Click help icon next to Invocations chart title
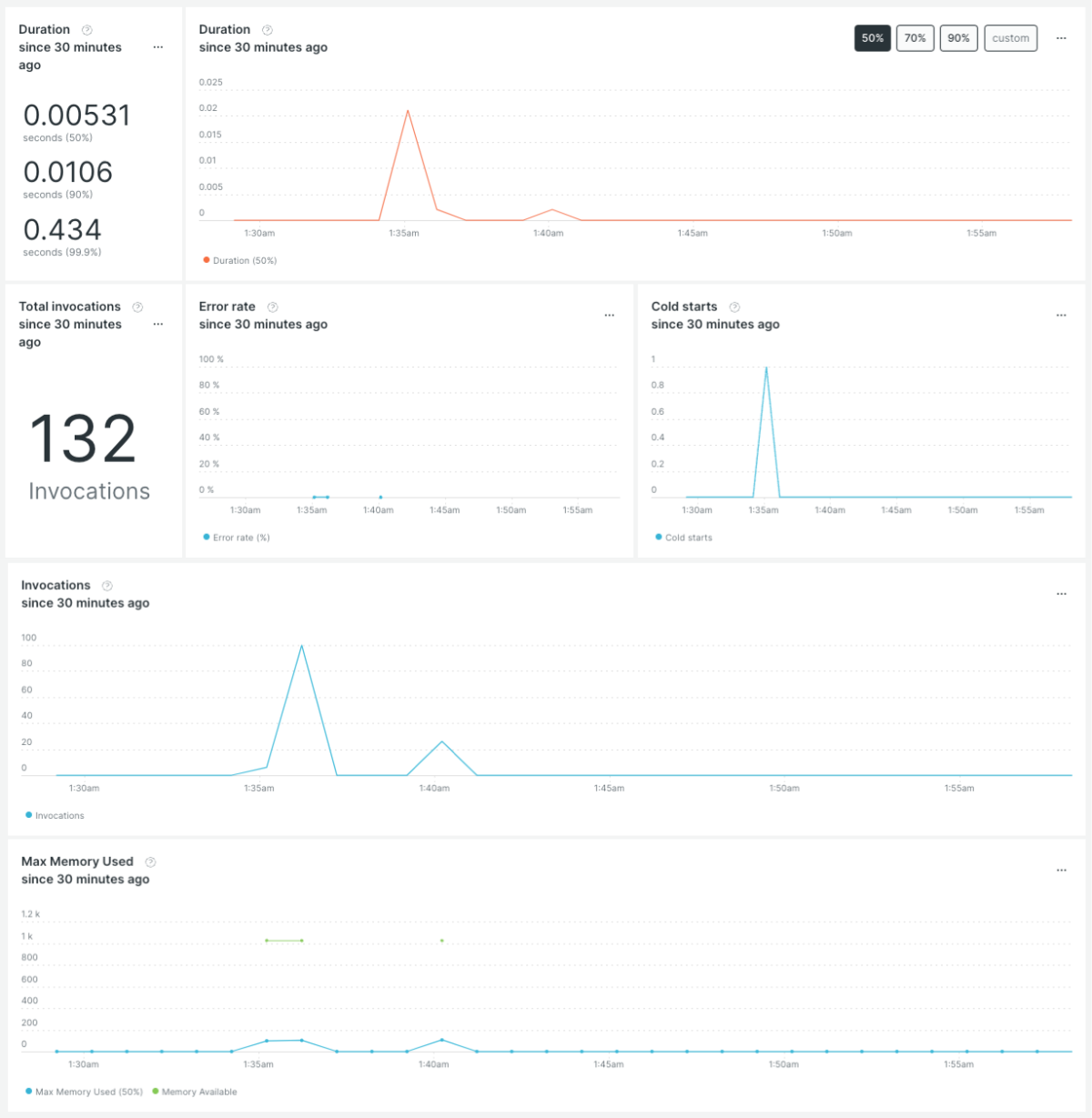Image resolution: width=1092 pixels, height=1118 pixels. [107, 586]
